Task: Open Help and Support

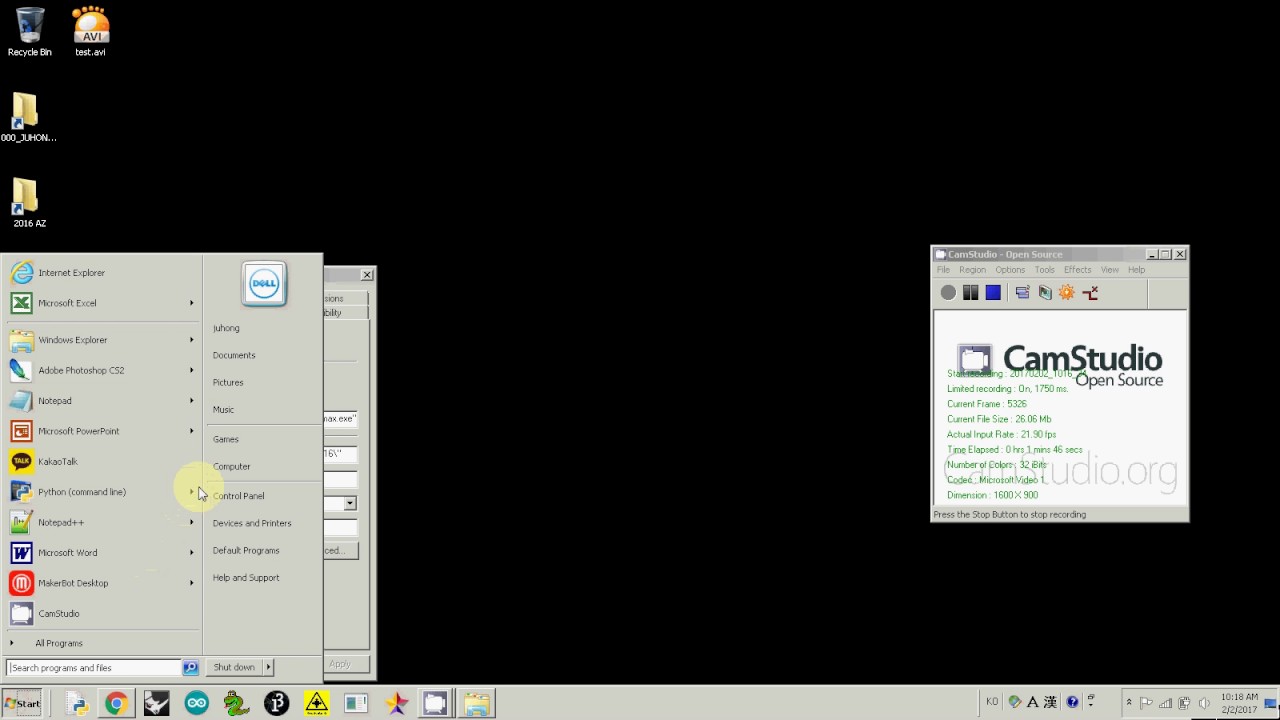Action: point(246,577)
